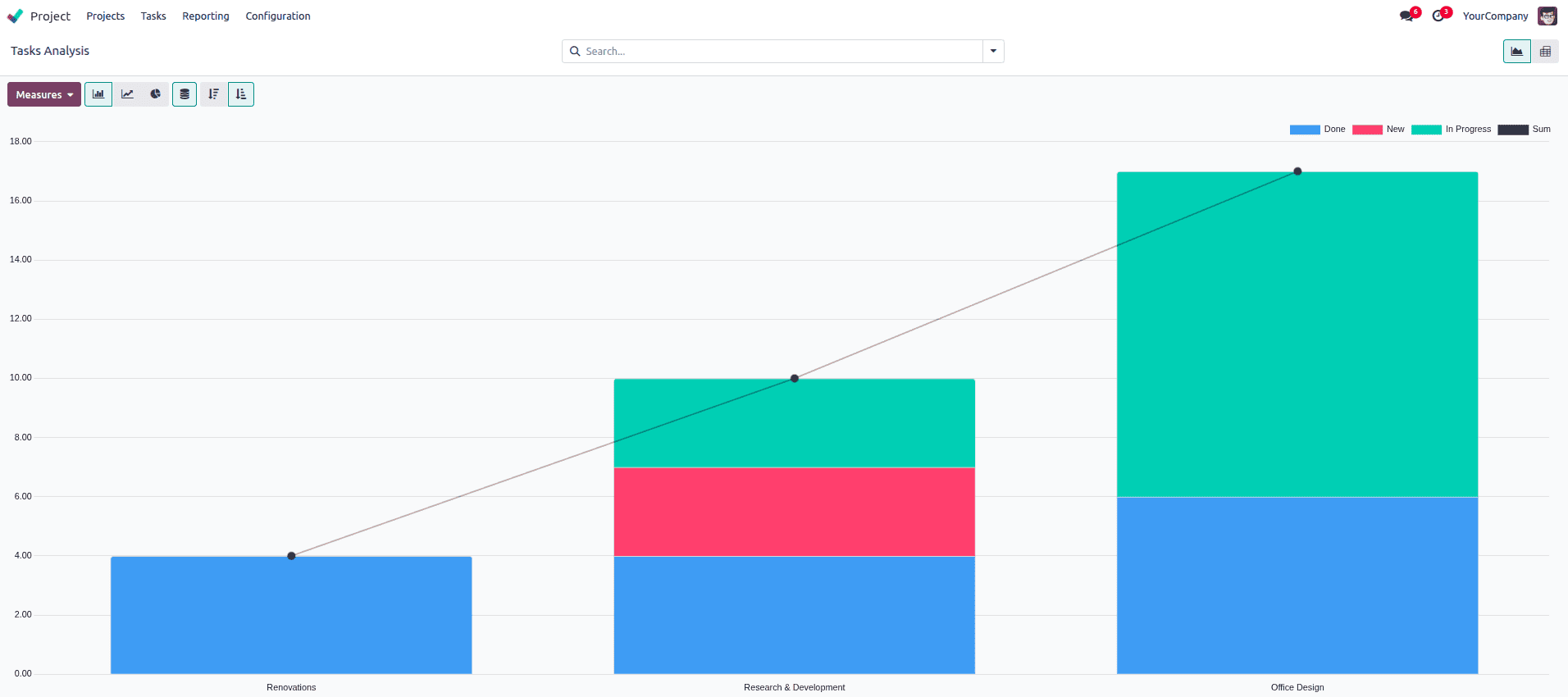Click Research & Development Done segment

pos(794,615)
